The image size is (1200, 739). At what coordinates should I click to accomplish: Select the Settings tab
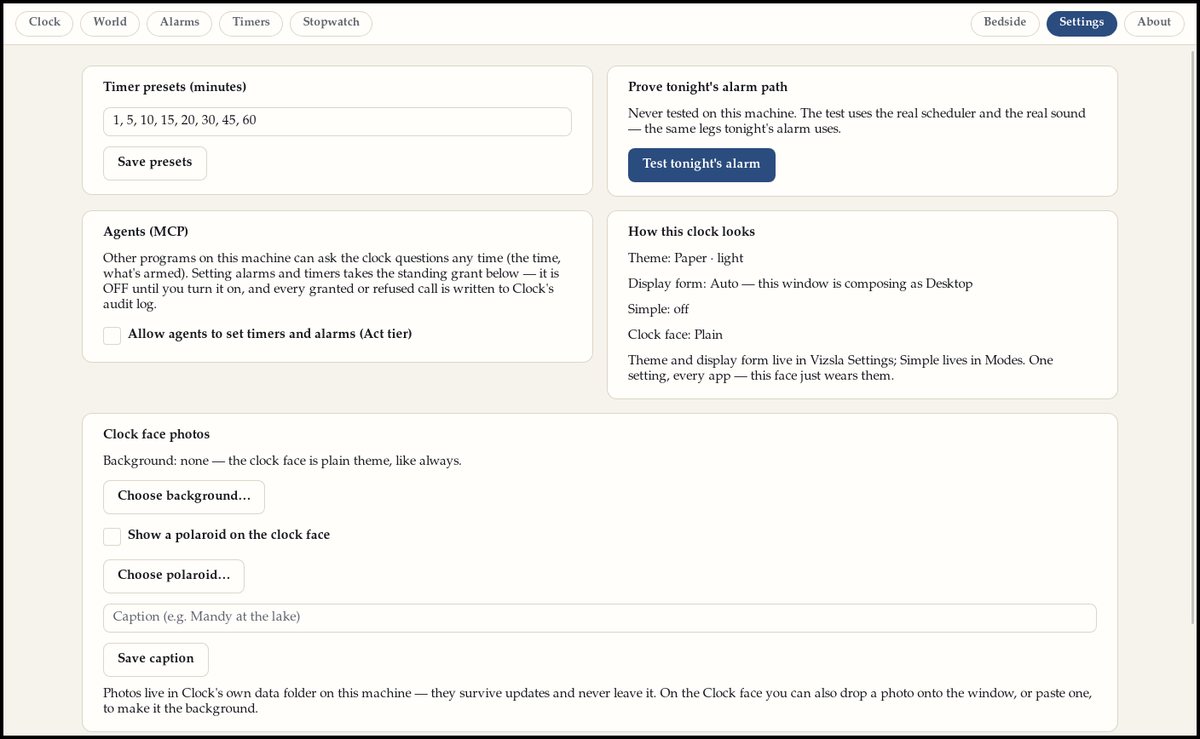[1082, 22]
